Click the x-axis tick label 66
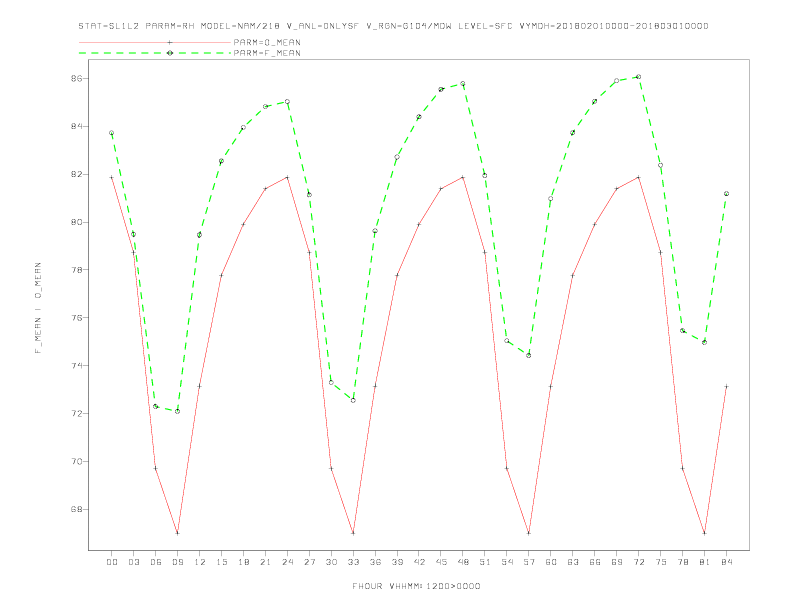 pyautogui.click(x=595, y=562)
